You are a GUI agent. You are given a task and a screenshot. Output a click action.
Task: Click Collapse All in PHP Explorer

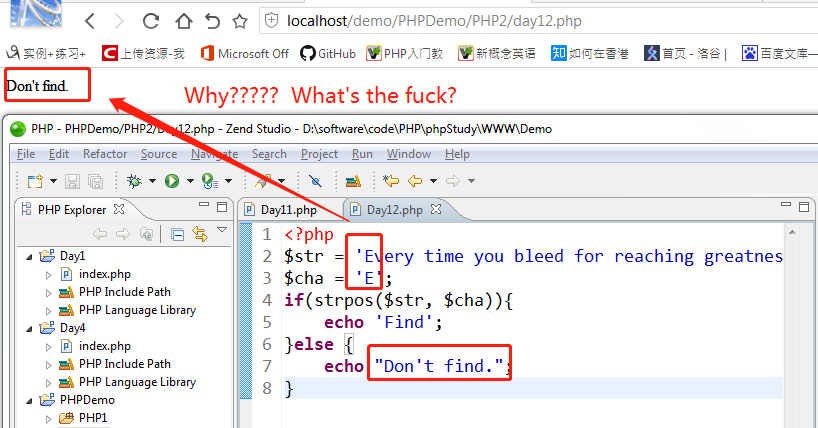point(177,234)
